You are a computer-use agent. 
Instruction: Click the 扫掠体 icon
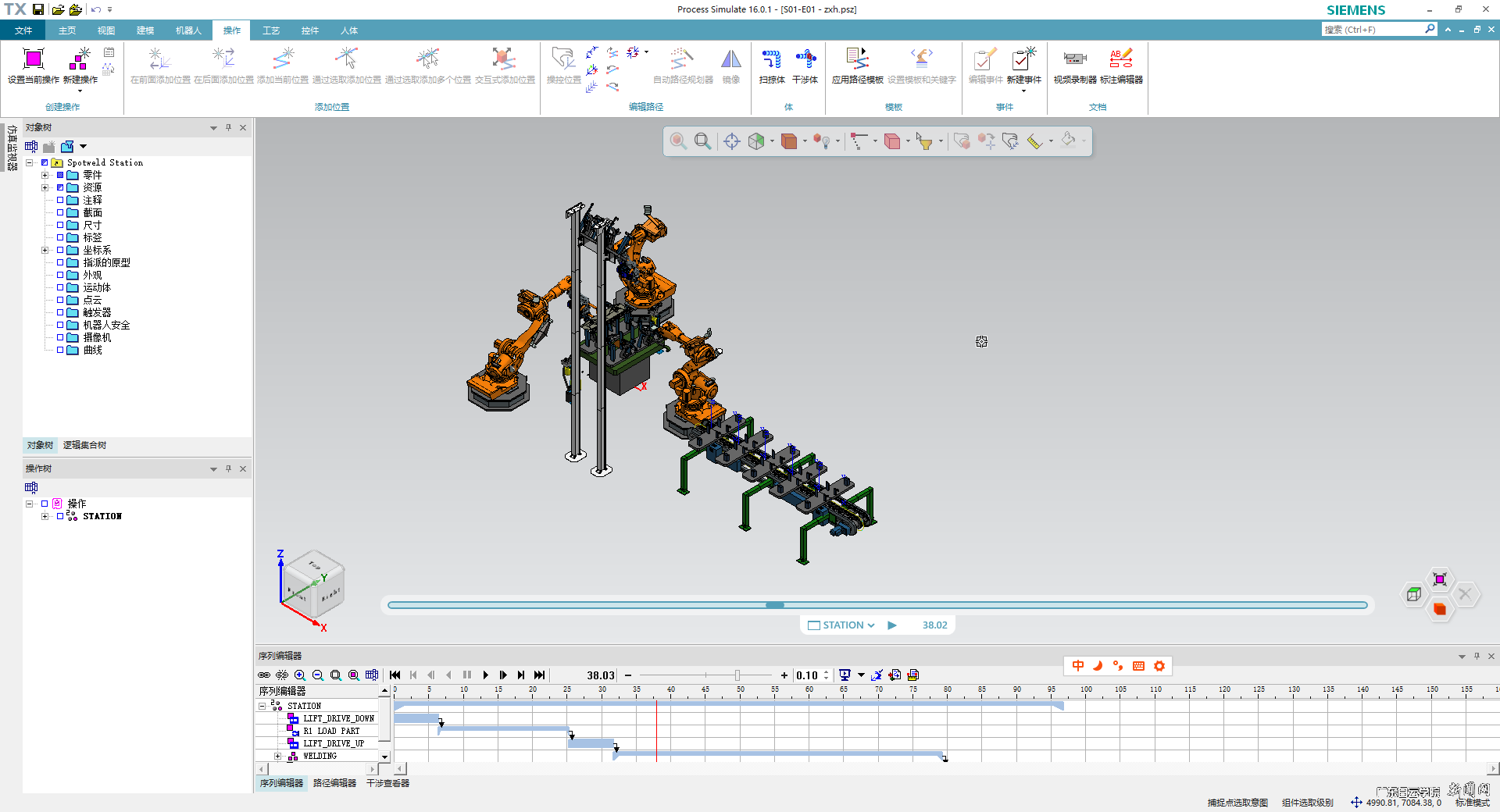click(771, 60)
